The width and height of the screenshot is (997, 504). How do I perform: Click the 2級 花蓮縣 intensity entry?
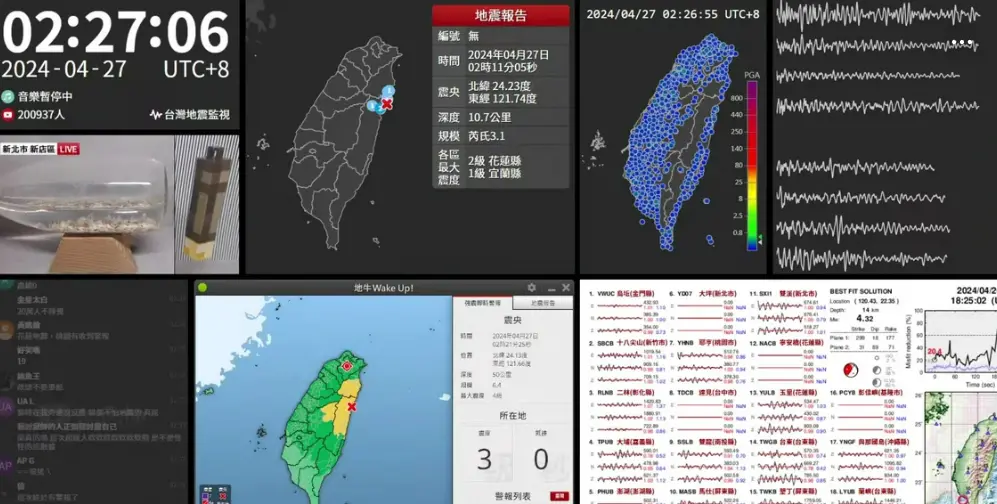pyautogui.click(x=495, y=161)
